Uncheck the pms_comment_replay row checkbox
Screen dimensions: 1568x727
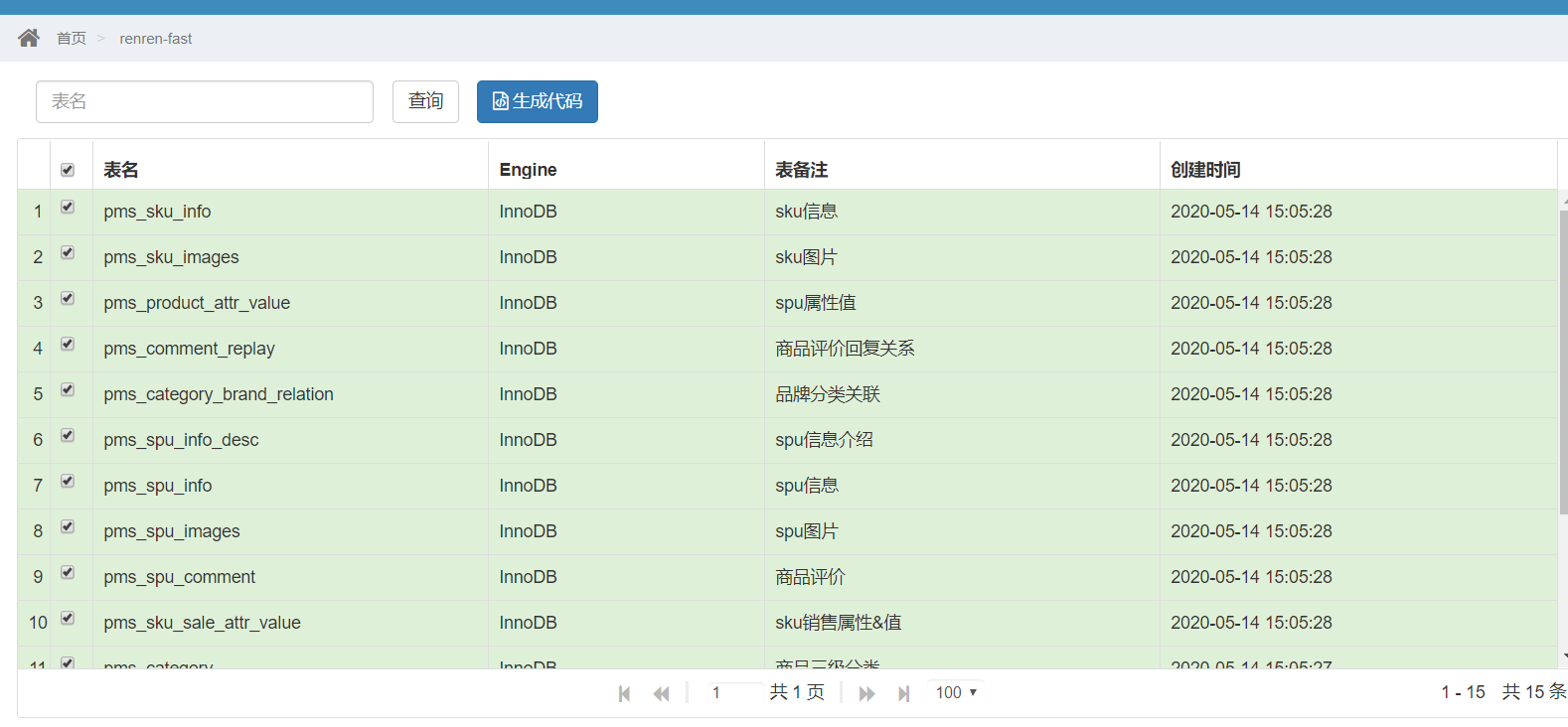[x=68, y=344]
